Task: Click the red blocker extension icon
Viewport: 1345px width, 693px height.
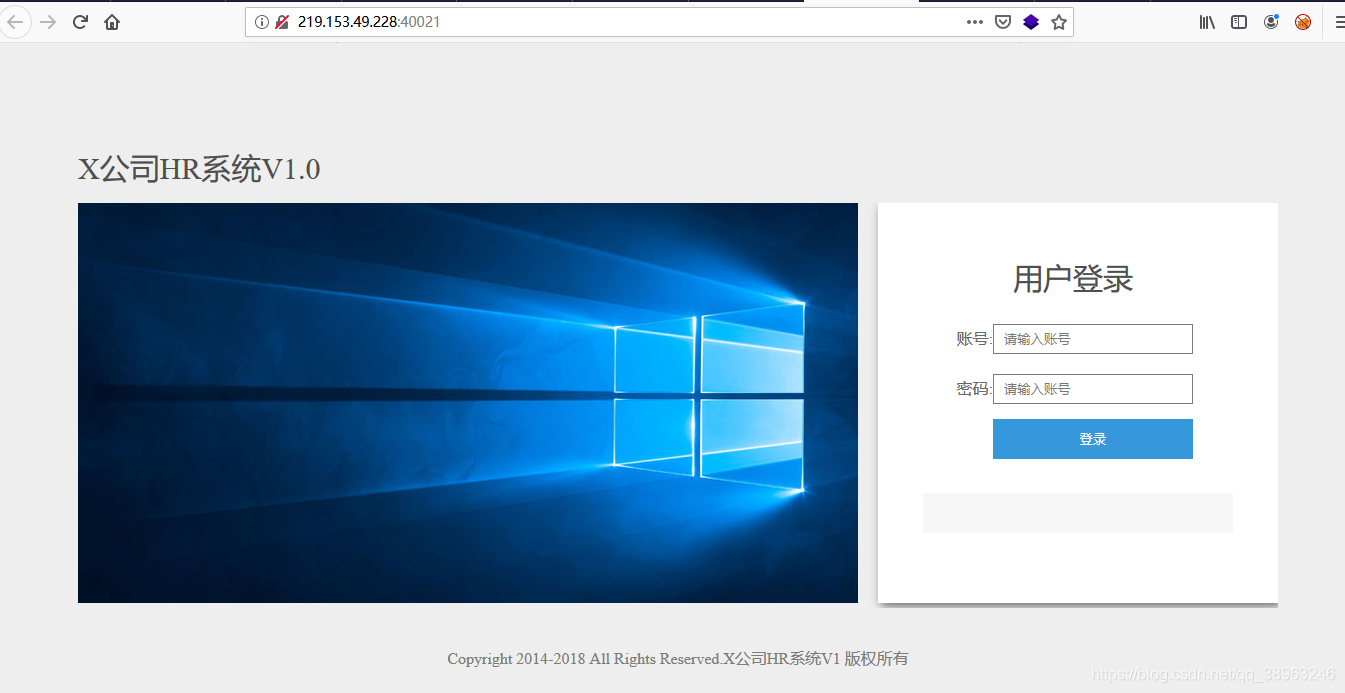Action: 1303,22
